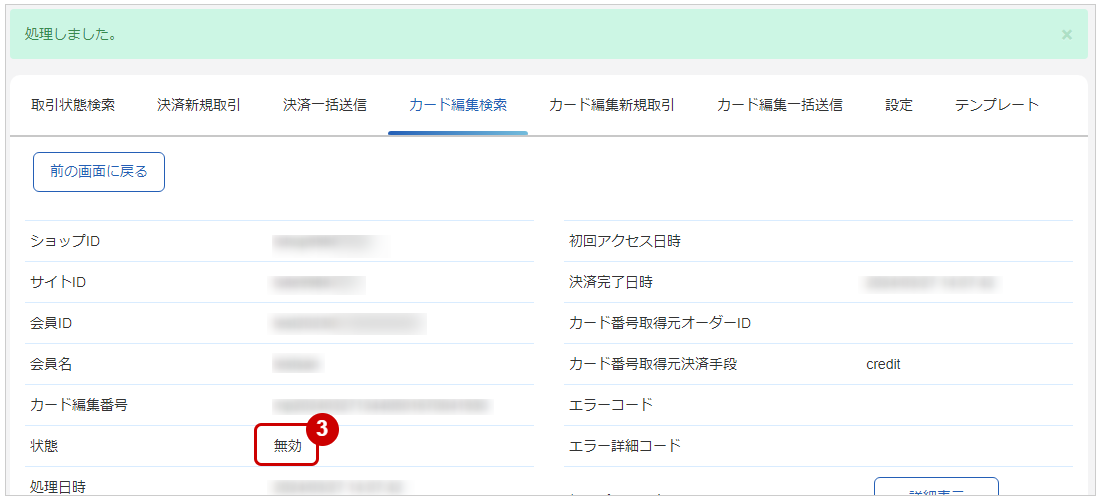Image resolution: width=1100 pixels, height=501 pixels.
Task: Click the エラーコード label
Action: coord(611,405)
